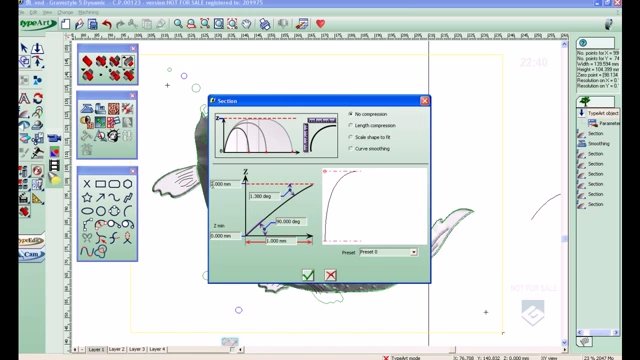Cancel the Section dialog with the red X
Screen dimensions: 640x360
(x=331, y=275)
